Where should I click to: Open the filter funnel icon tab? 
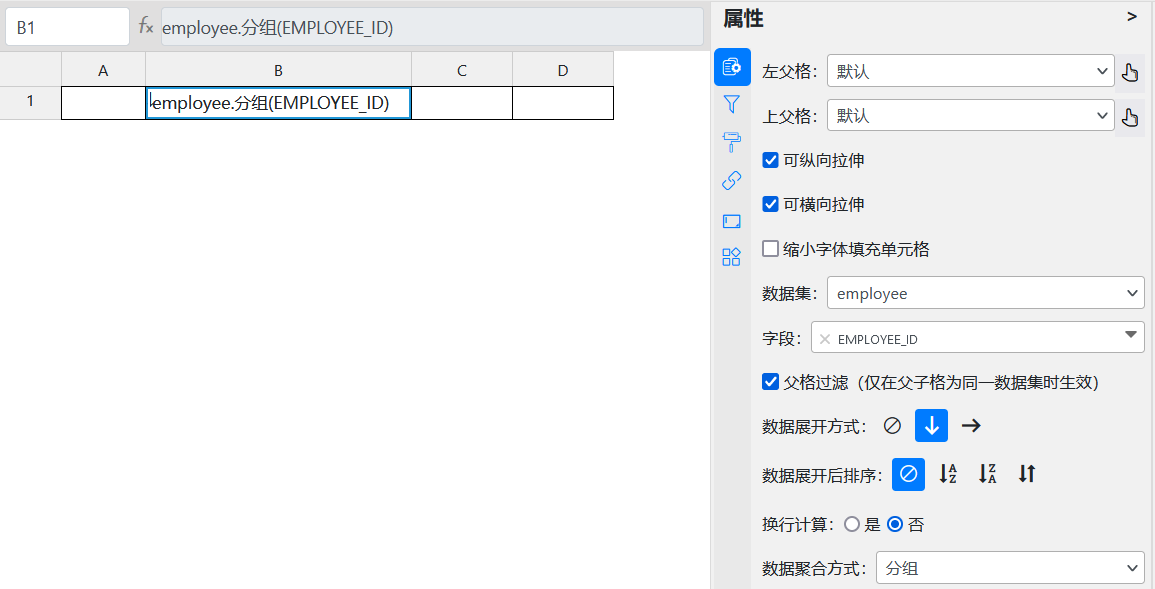pos(731,105)
